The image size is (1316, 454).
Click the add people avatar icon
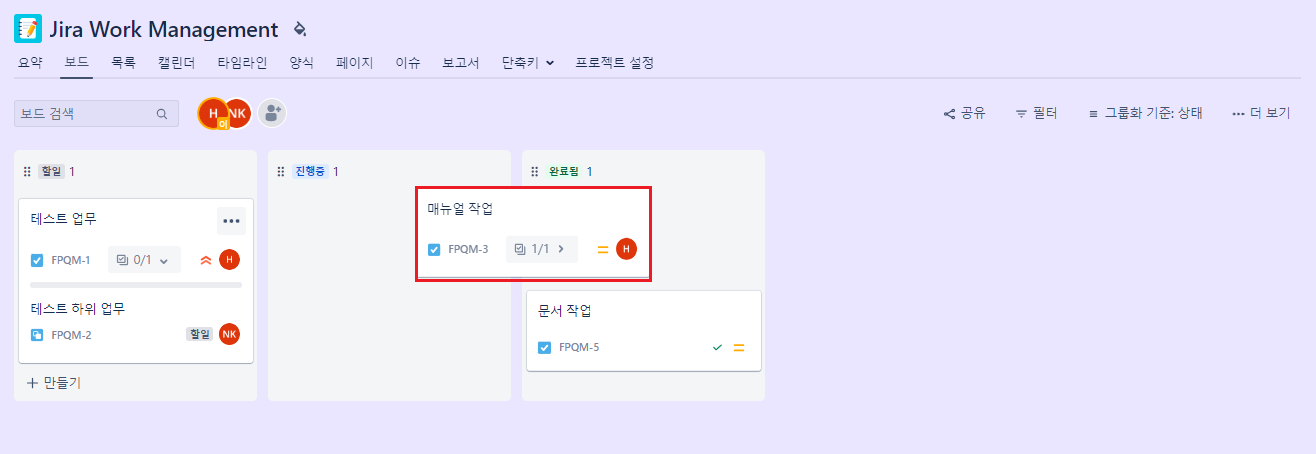coord(272,113)
